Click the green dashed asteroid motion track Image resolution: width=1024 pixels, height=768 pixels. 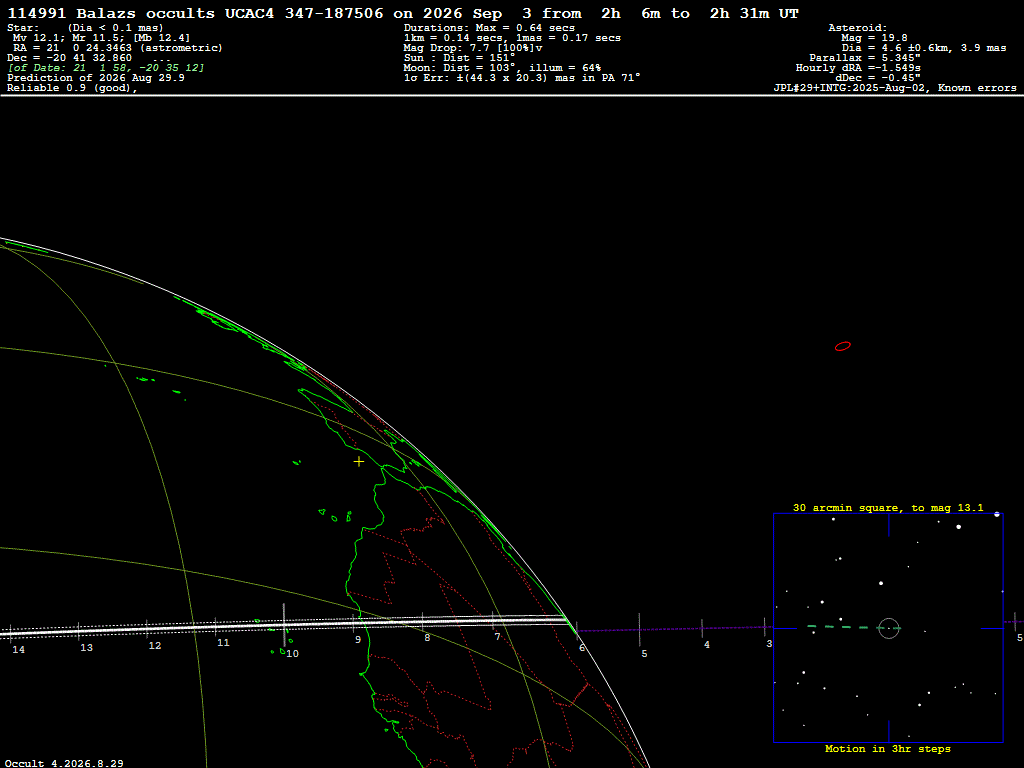[x=847, y=628]
